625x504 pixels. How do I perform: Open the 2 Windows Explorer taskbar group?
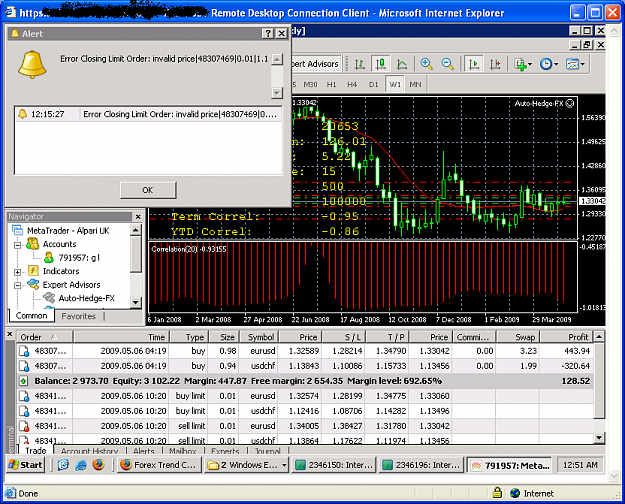[247, 465]
